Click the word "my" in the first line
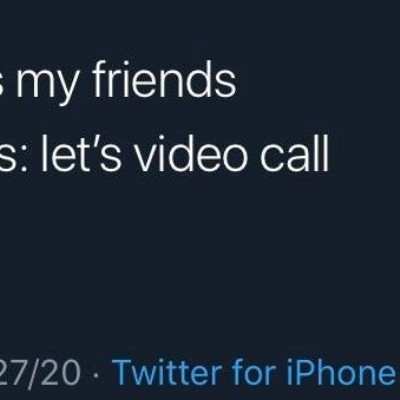 click(x=50, y=86)
